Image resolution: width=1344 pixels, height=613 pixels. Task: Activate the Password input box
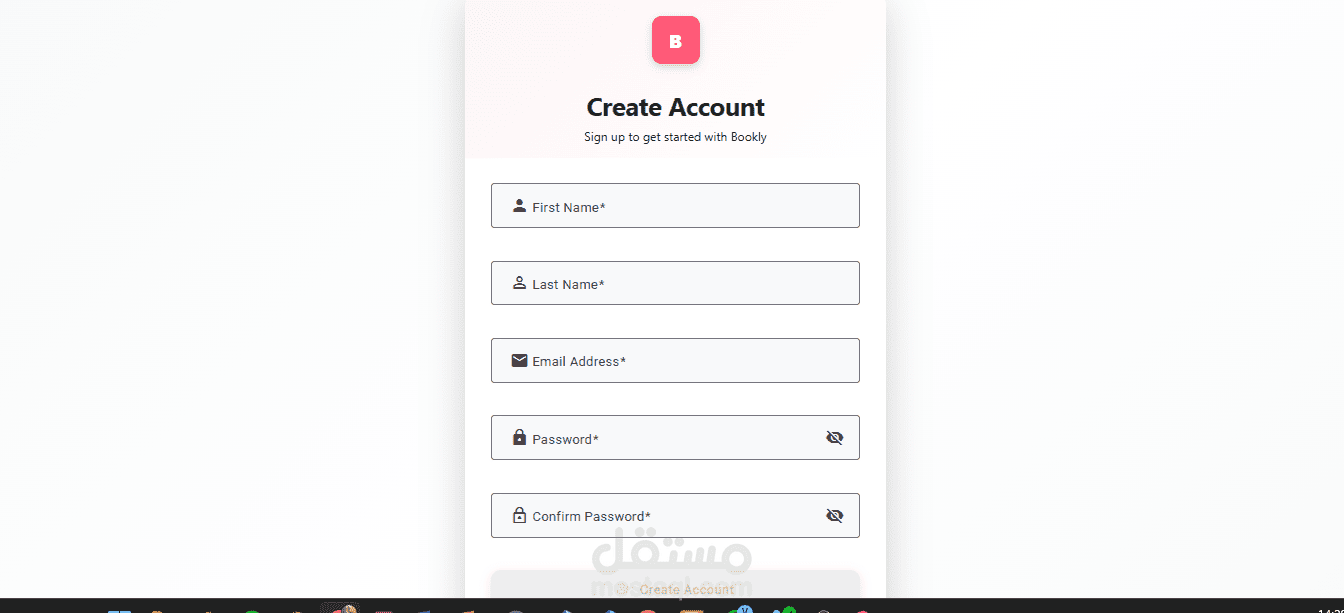coord(675,438)
